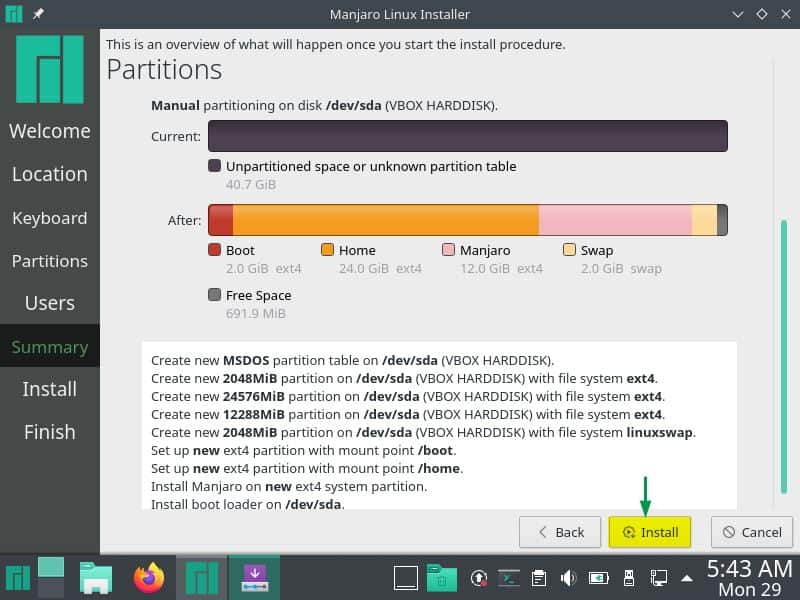Select the Users step in sidebar
This screenshot has width=800, height=600.
click(x=49, y=303)
